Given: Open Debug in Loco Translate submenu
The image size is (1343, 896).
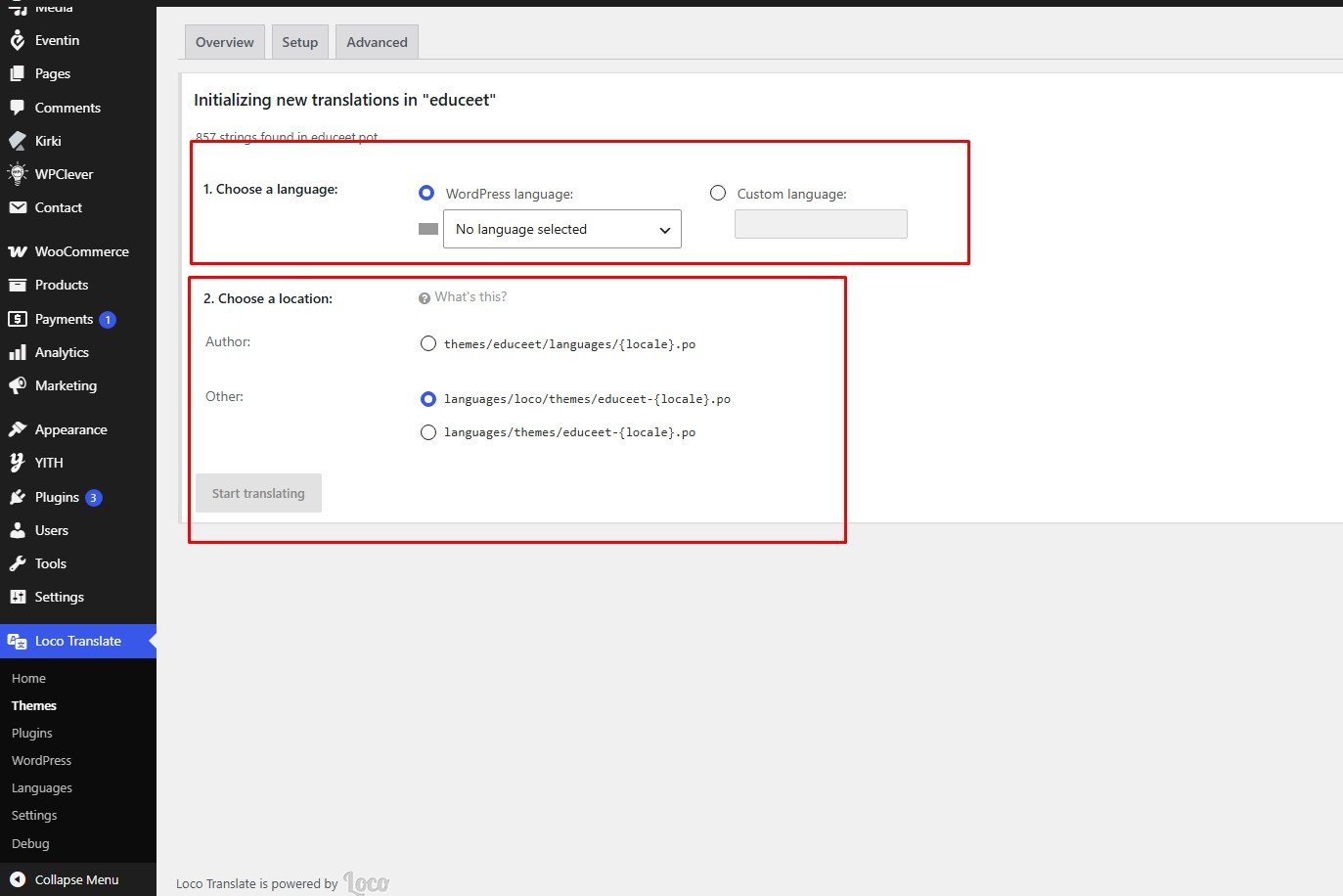Looking at the screenshot, I should pyautogui.click(x=30, y=843).
